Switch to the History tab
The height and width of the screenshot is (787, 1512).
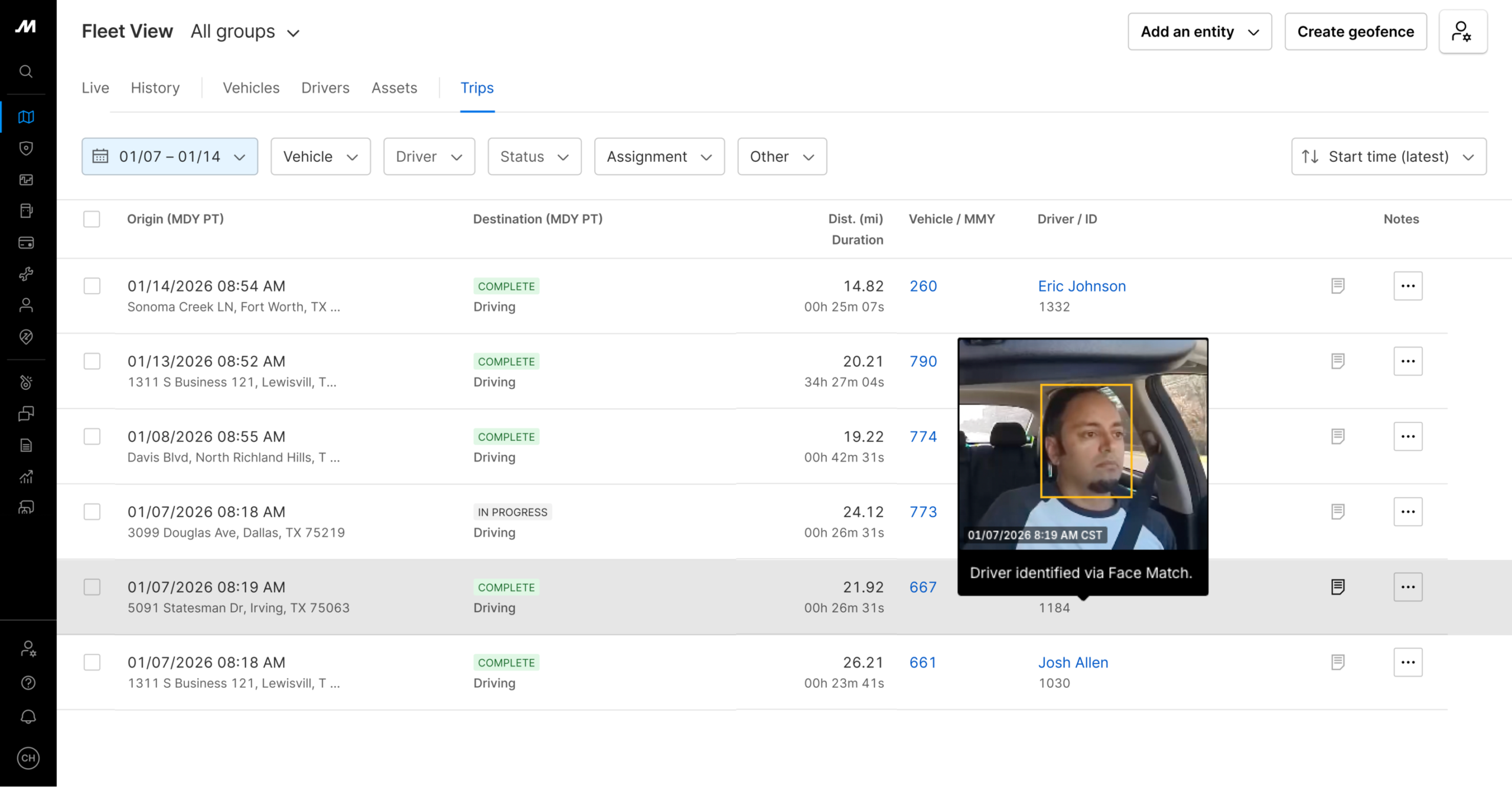pyautogui.click(x=155, y=87)
